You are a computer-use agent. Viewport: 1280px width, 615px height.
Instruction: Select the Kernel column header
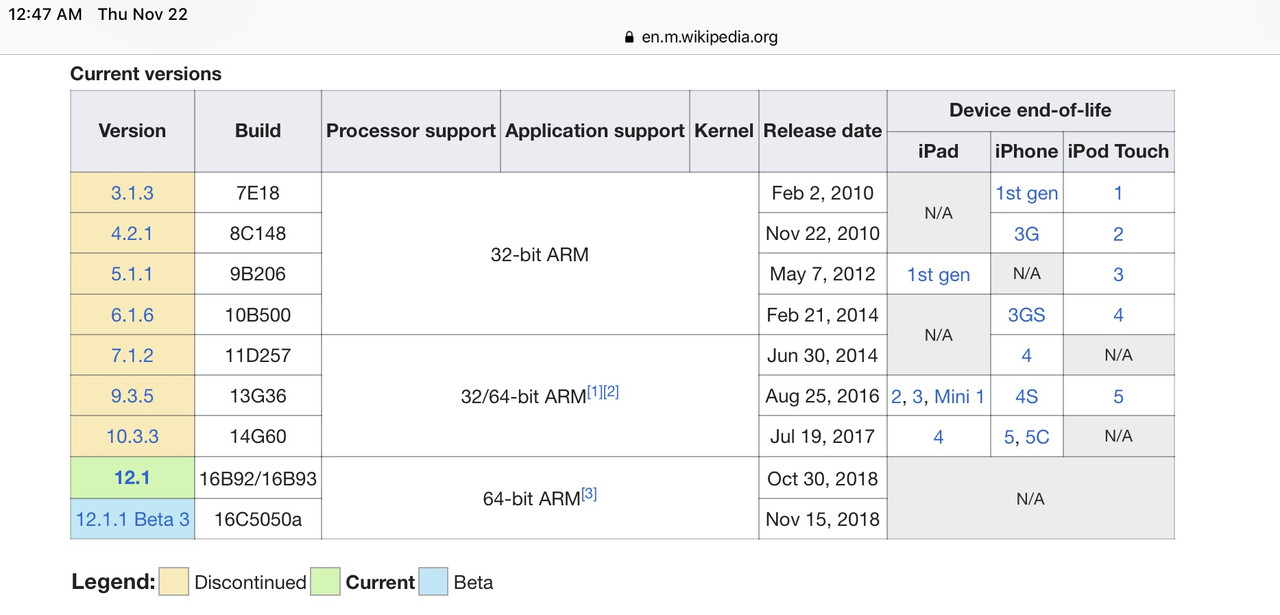[724, 130]
